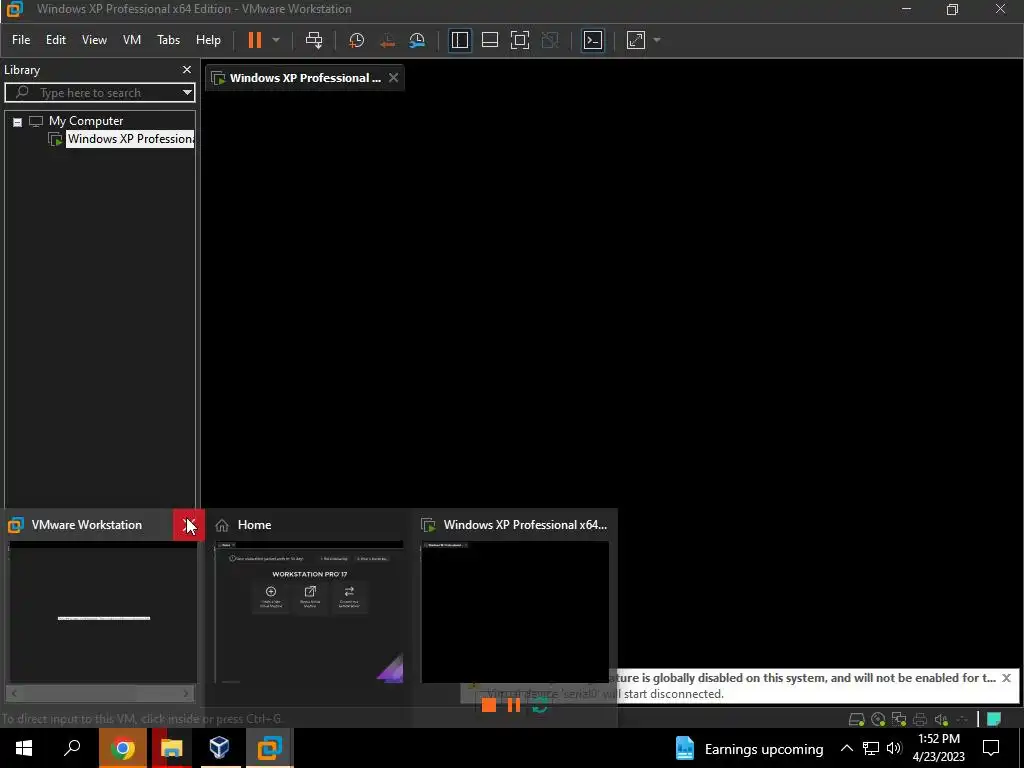
Task: Dismiss the notification message with X
Action: coord(1006,678)
